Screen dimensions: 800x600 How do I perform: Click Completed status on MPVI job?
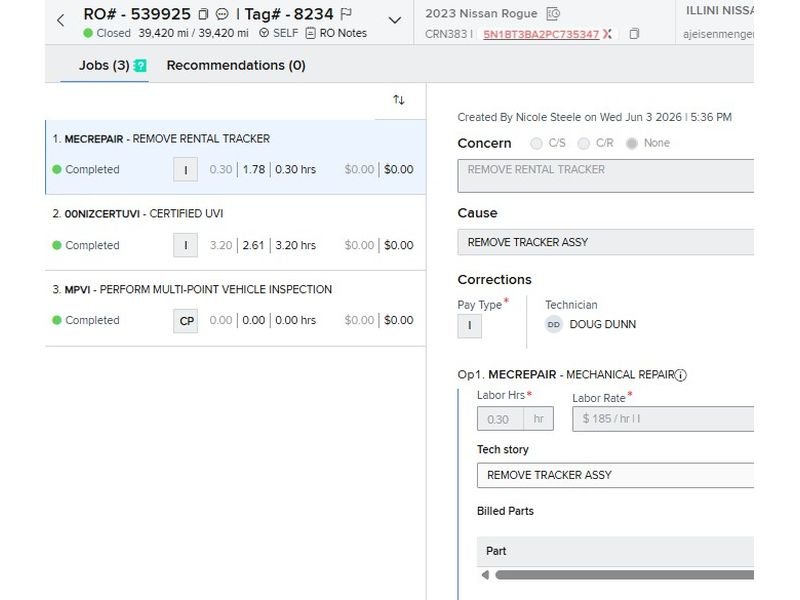[x=86, y=320]
